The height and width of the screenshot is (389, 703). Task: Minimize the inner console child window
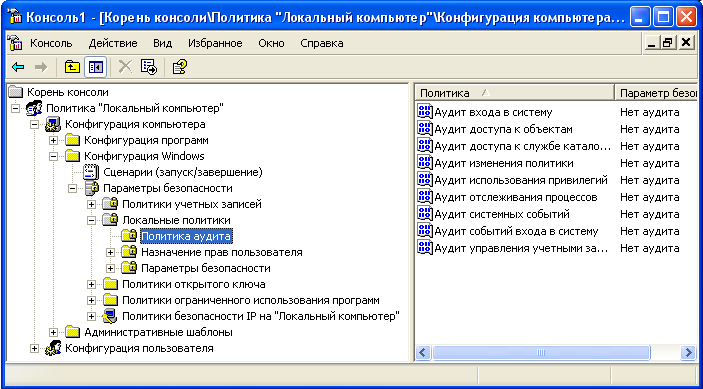652,43
